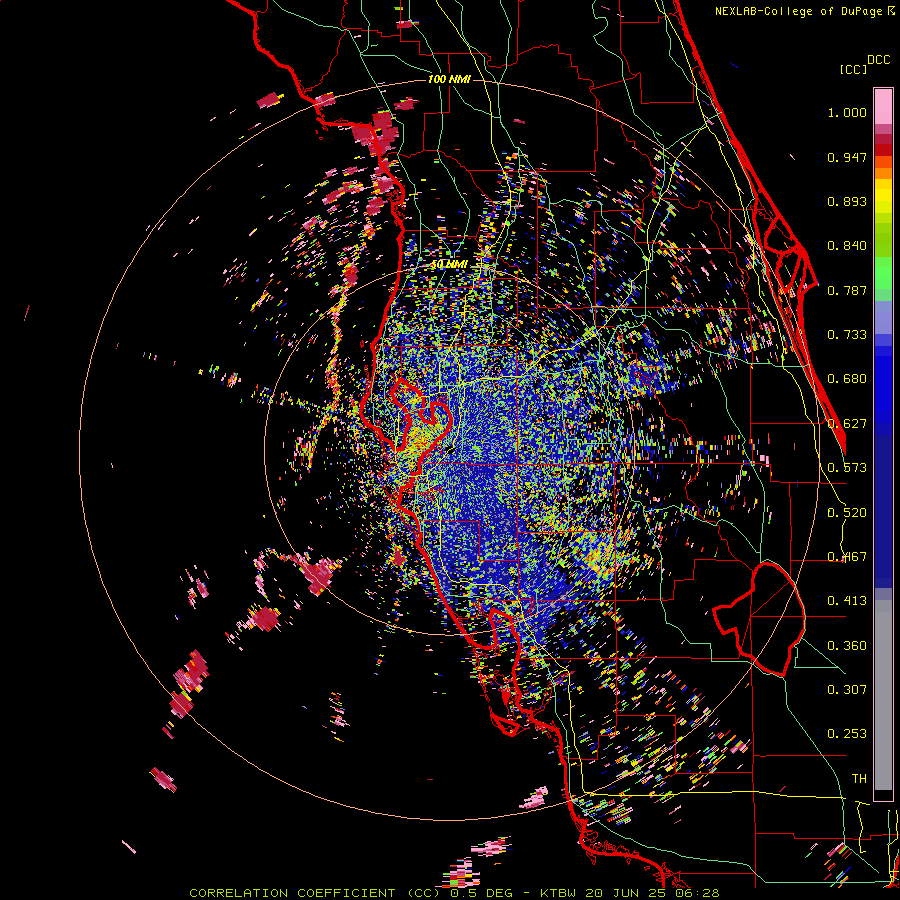Viewport: 900px width, 900px height.
Task: Select the 1.000 legend value
Action: [847, 112]
